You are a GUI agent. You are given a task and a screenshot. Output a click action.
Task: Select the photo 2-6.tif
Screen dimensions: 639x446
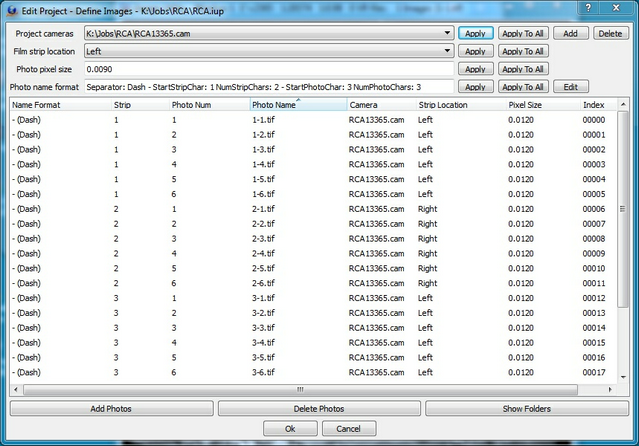tap(263, 283)
